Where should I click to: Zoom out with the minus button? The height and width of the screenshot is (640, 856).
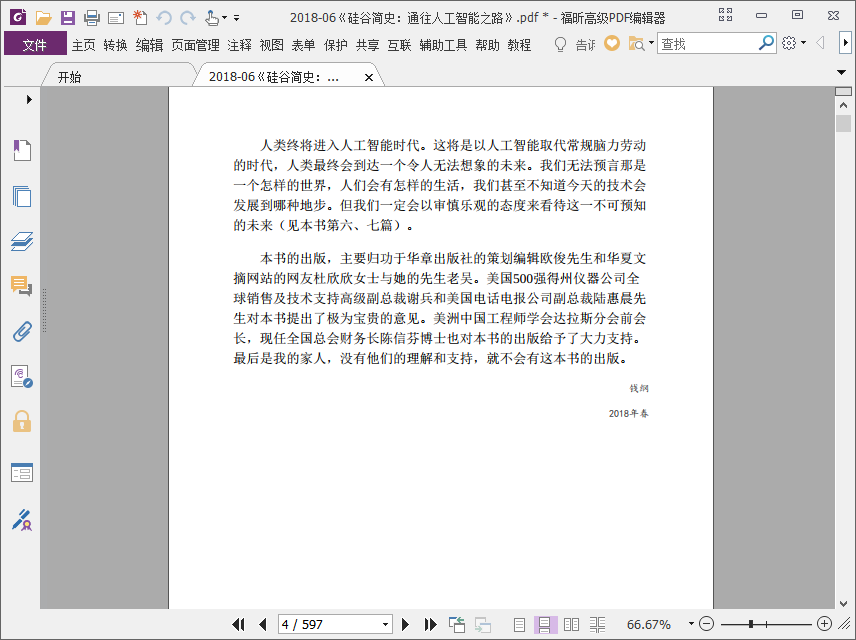coord(706,624)
